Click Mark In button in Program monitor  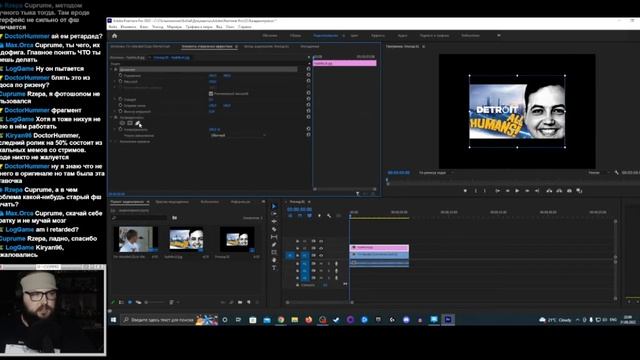[476, 191]
